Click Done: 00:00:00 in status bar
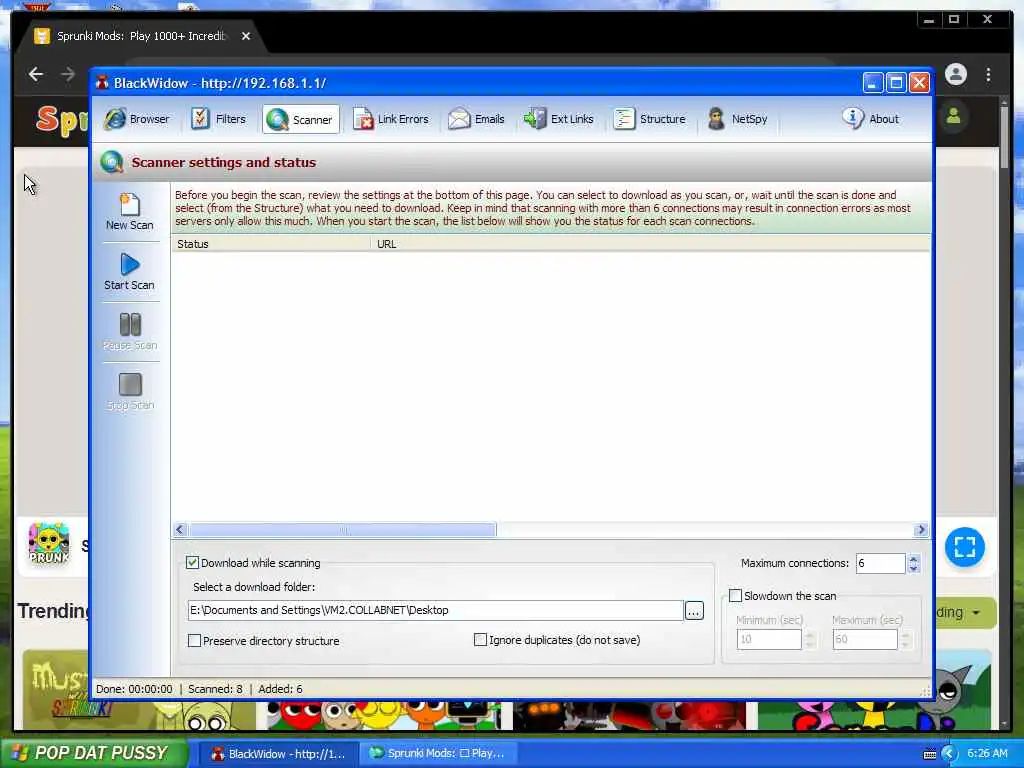The height and width of the screenshot is (768, 1024). pos(134,689)
